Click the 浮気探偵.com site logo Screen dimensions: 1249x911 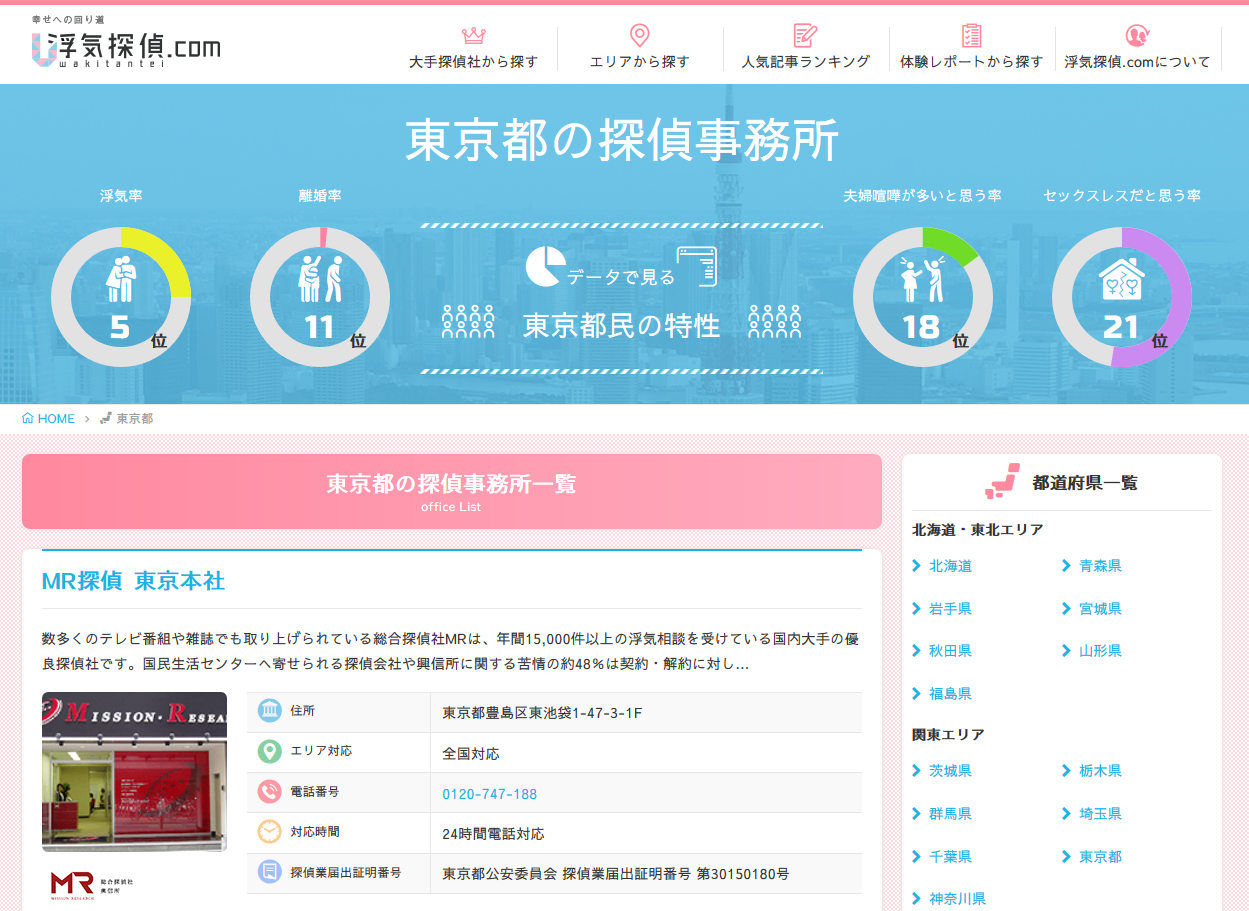click(x=126, y=44)
